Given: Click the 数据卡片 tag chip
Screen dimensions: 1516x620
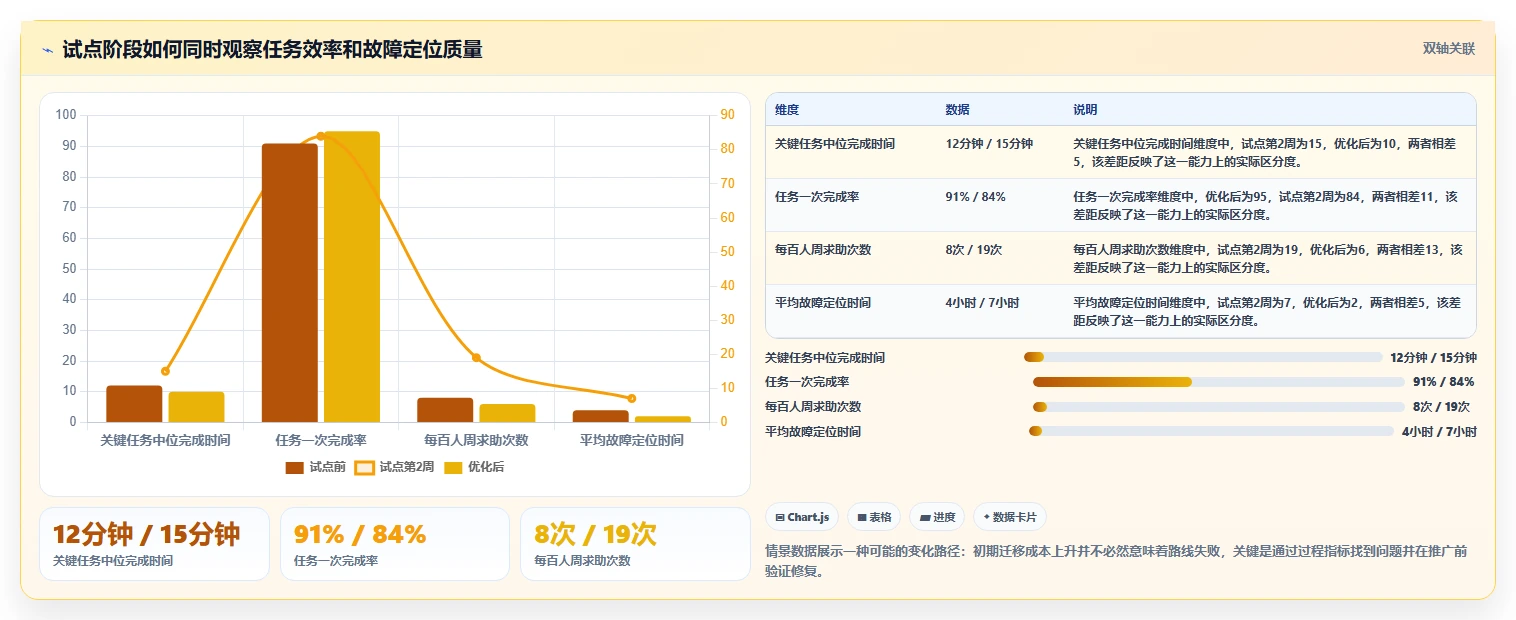Looking at the screenshot, I should [1010, 517].
